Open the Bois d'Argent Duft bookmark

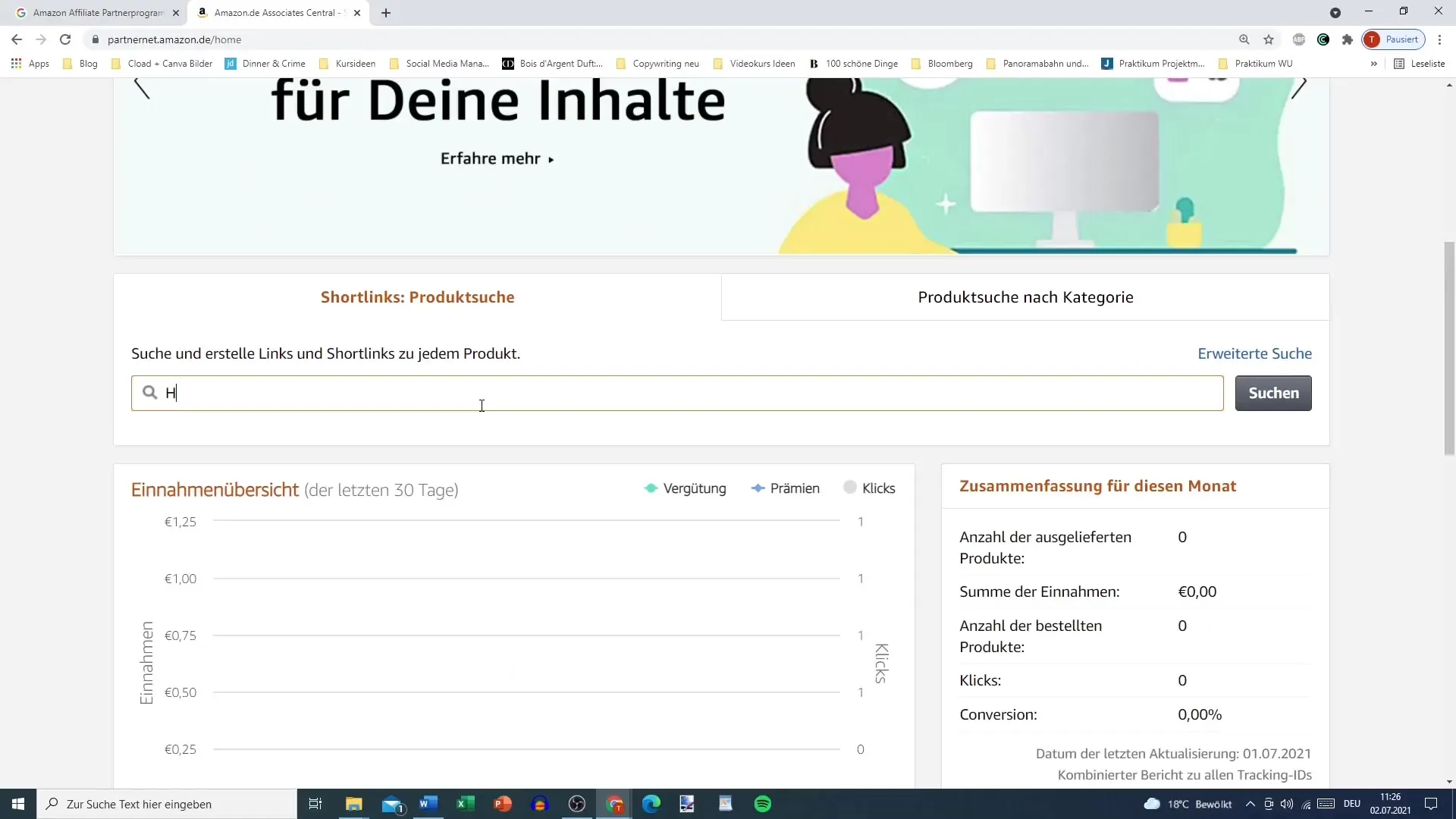click(553, 64)
